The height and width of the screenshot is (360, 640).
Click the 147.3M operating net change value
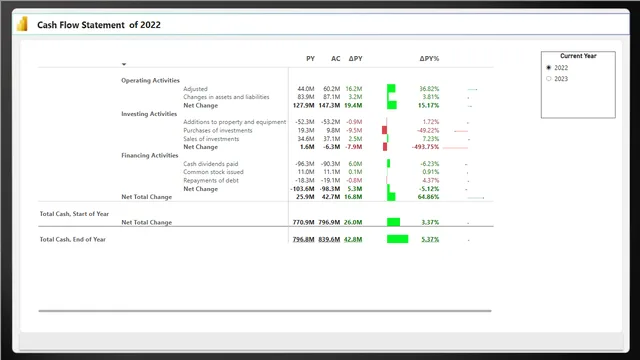[x=329, y=105]
